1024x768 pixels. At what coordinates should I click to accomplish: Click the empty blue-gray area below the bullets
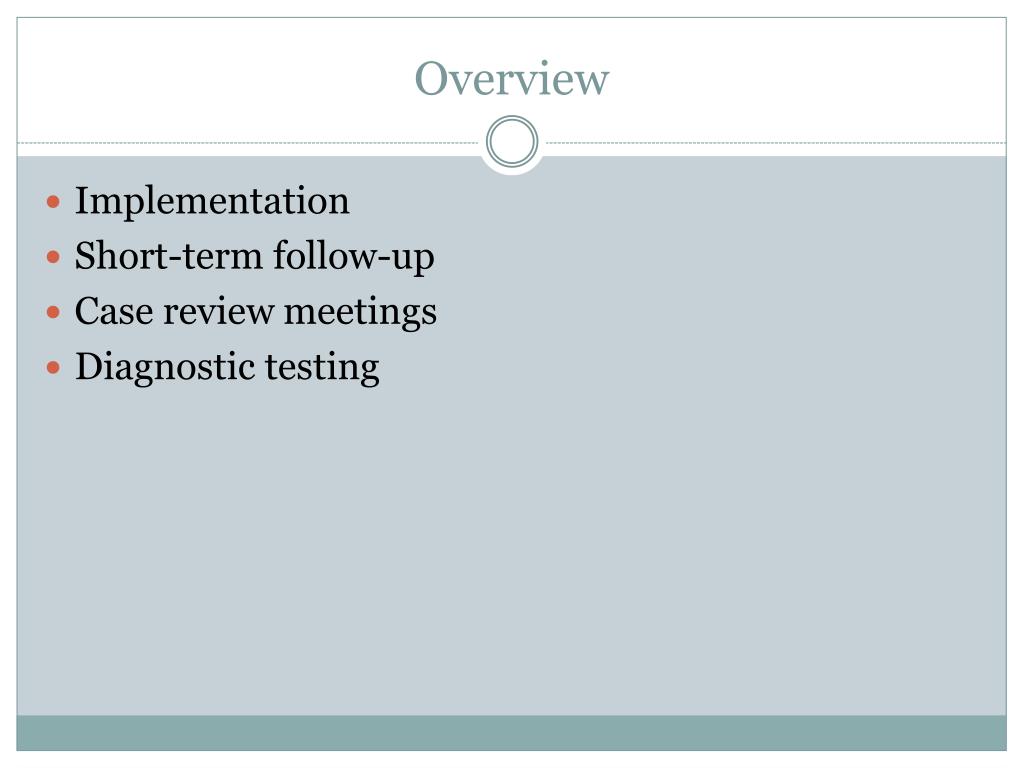tap(511, 549)
